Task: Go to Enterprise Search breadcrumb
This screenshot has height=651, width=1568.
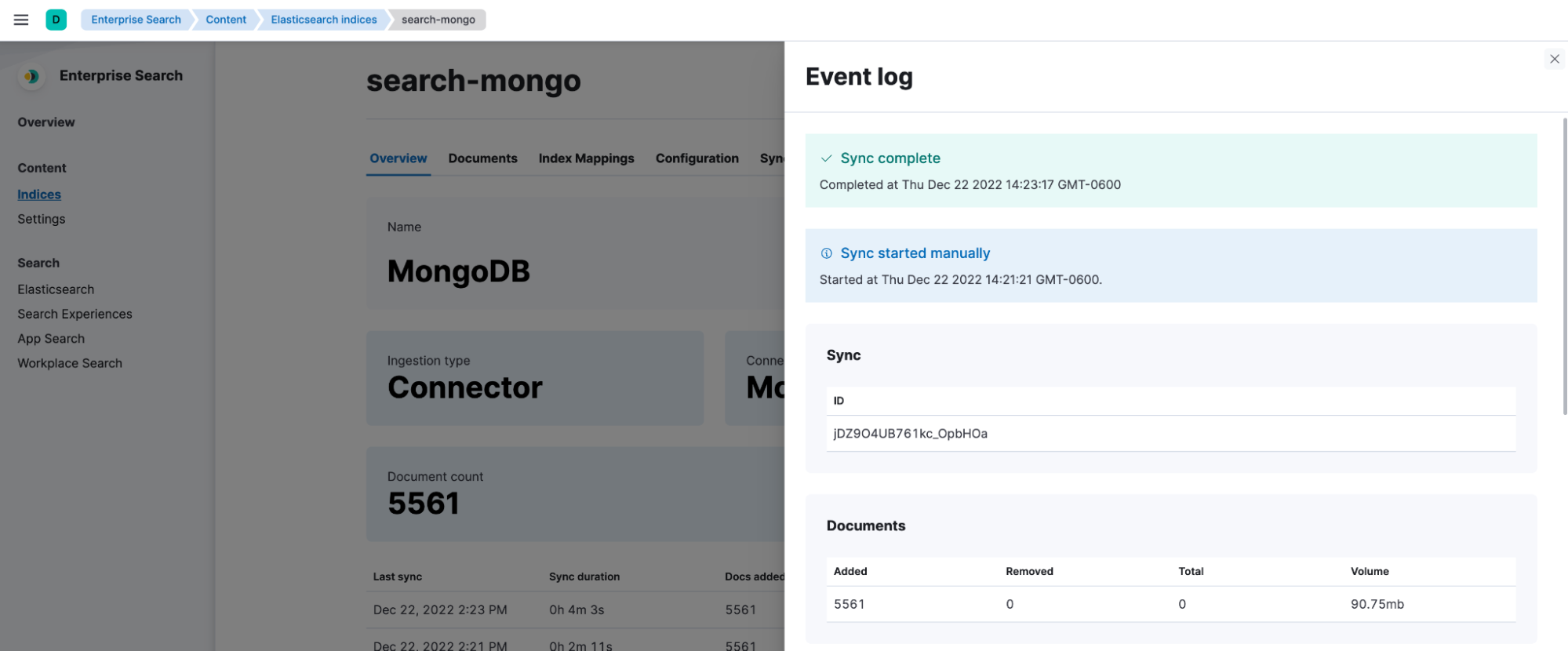Action: 136,20
